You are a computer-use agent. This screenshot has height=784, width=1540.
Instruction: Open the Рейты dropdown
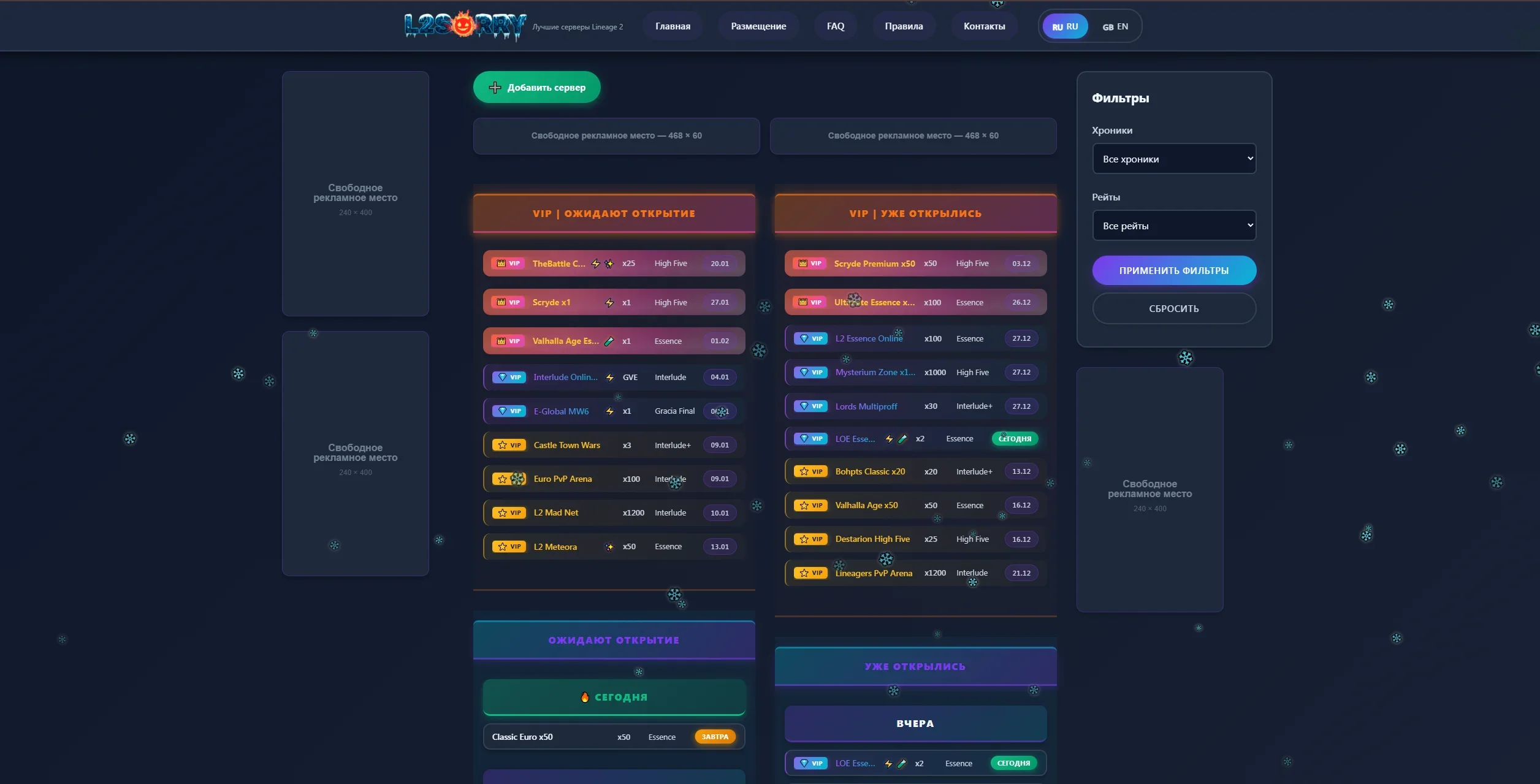pyautogui.click(x=1174, y=226)
